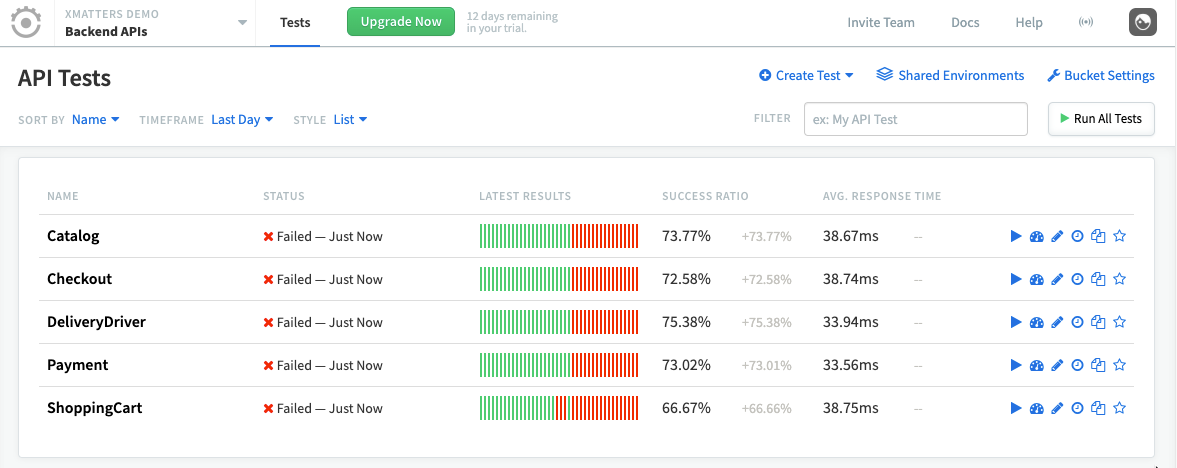Open the user avatar in top right
This screenshot has width=1177, height=468.
pos(1143,22)
